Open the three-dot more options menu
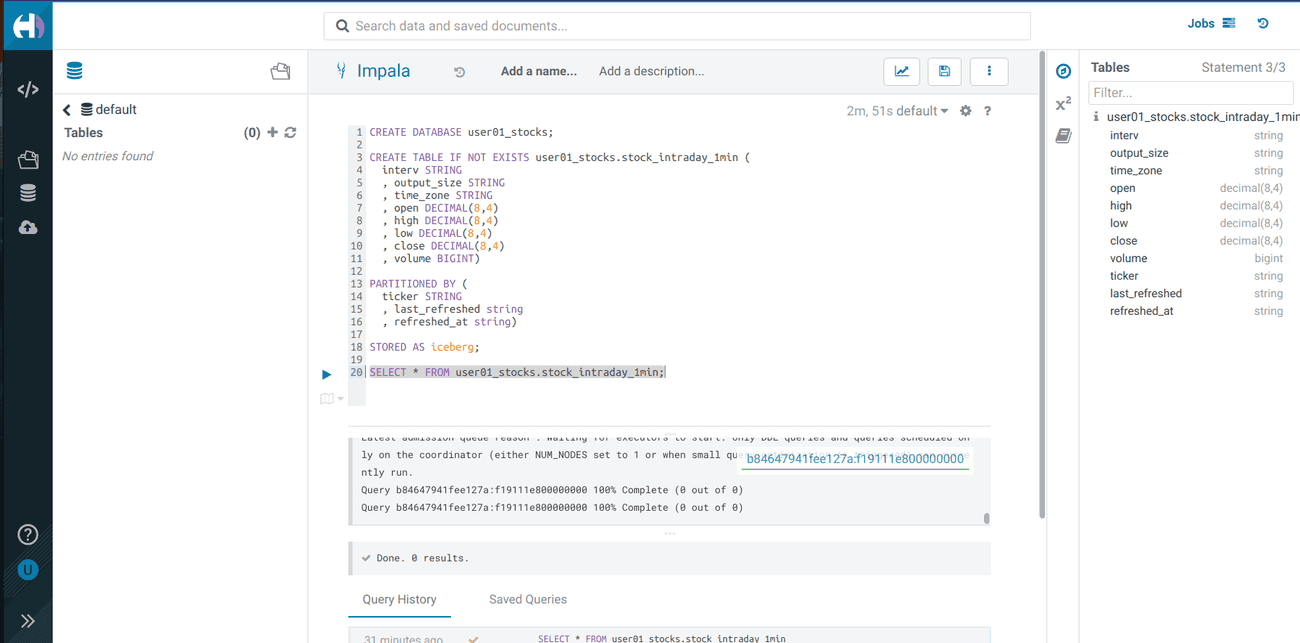The image size is (1300, 643). tap(989, 71)
